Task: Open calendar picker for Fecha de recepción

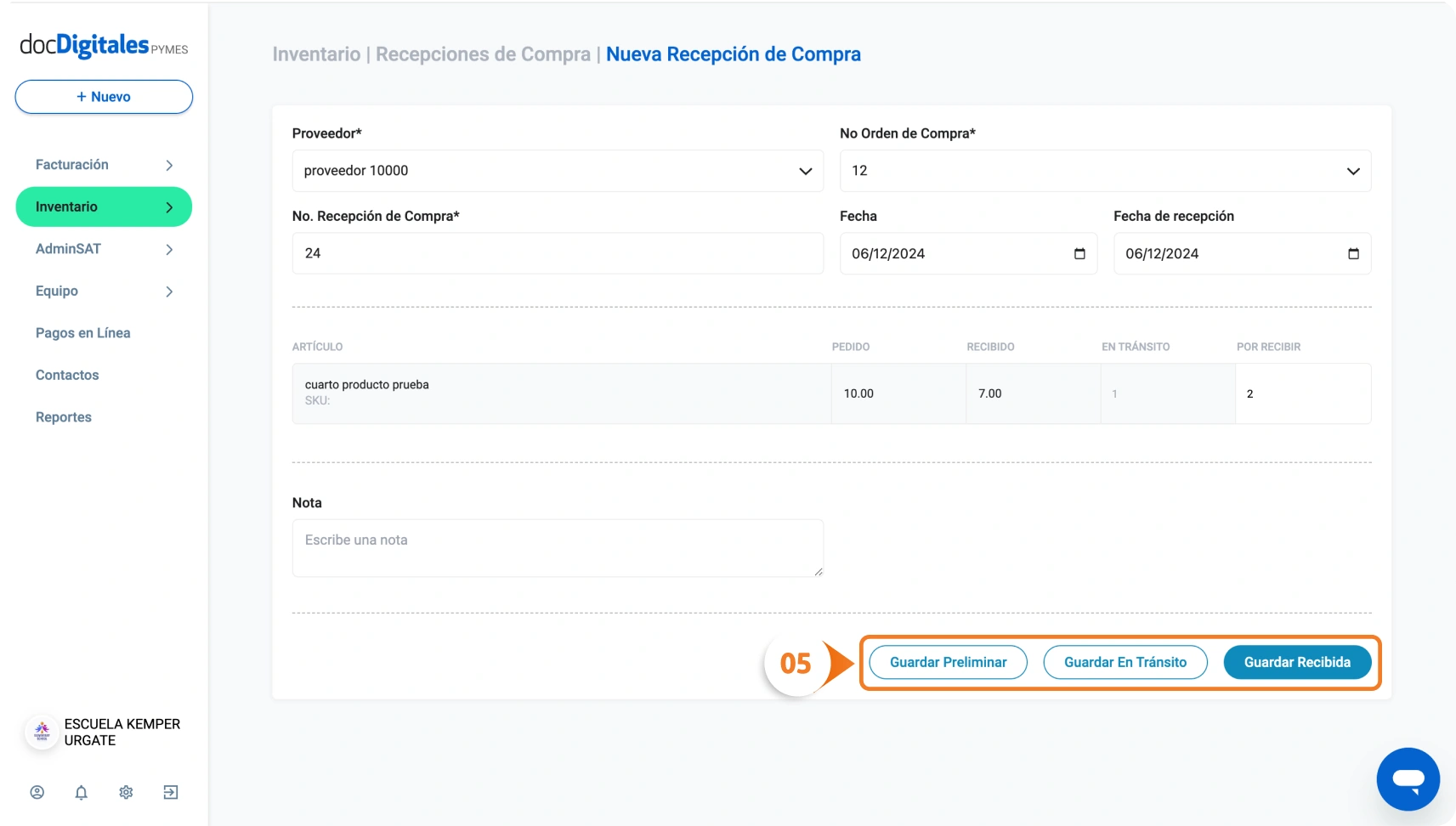Action: click(x=1353, y=254)
